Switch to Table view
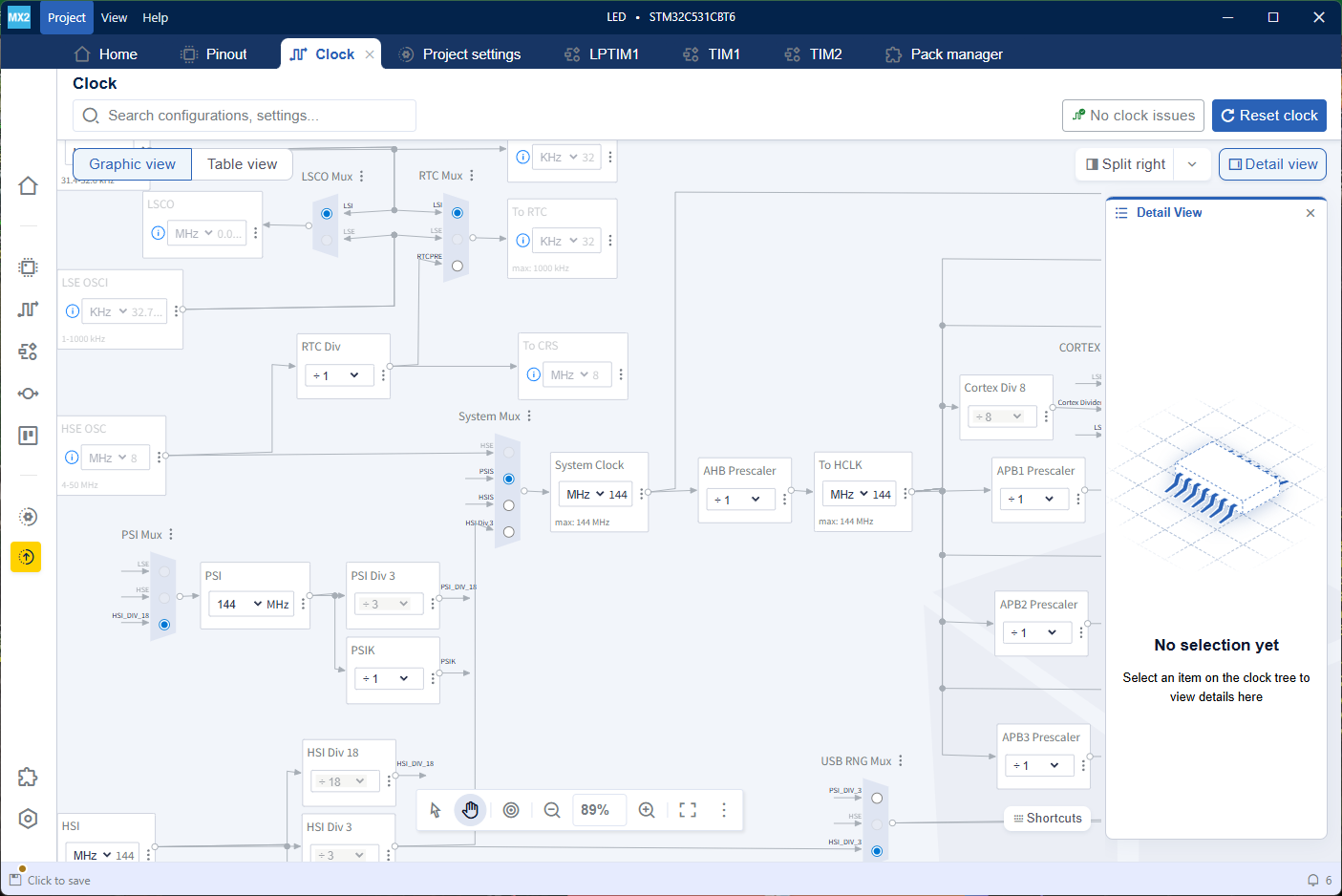The image size is (1342, 896). tap(242, 164)
